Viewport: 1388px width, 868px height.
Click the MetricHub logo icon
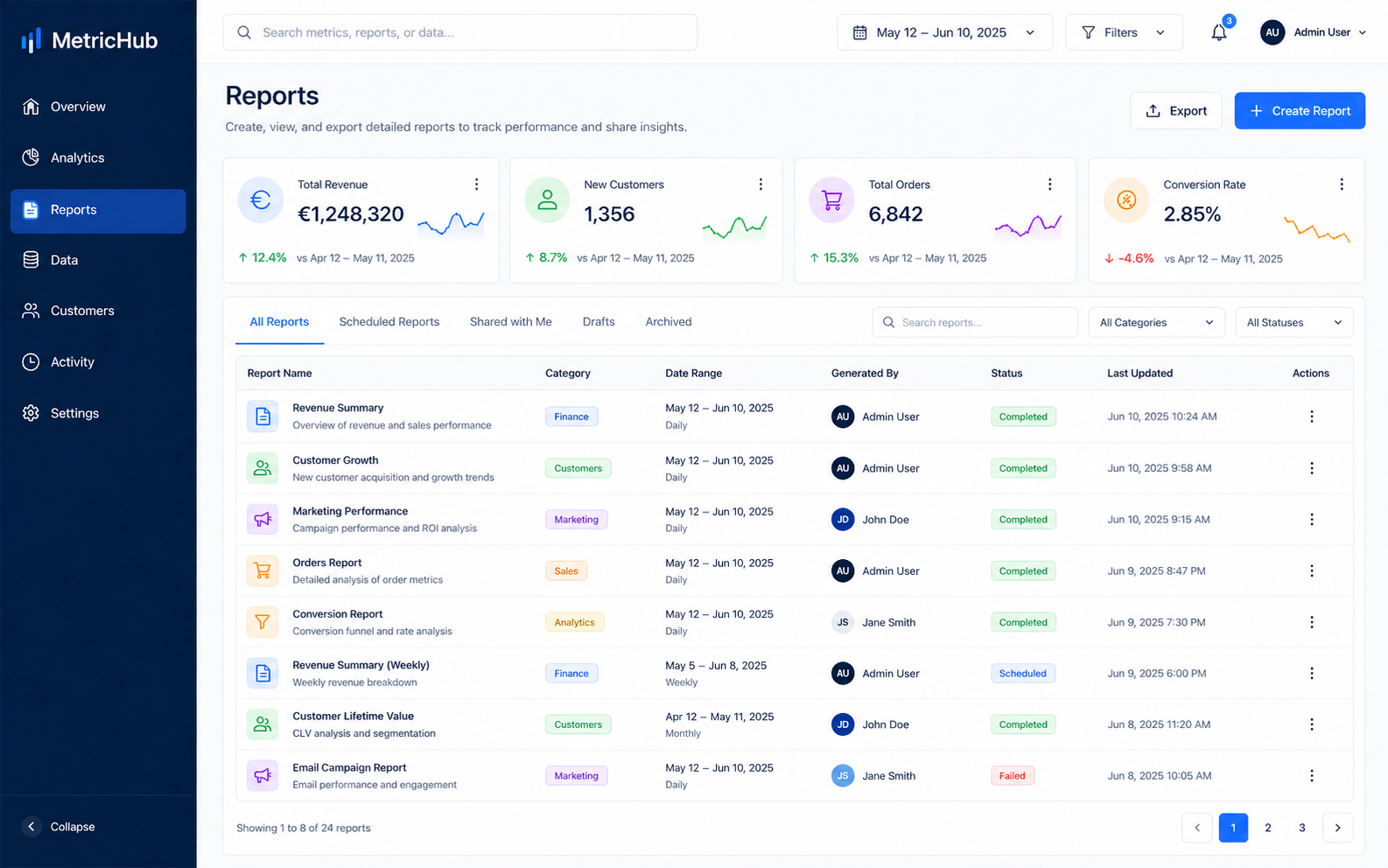tap(32, 40)
